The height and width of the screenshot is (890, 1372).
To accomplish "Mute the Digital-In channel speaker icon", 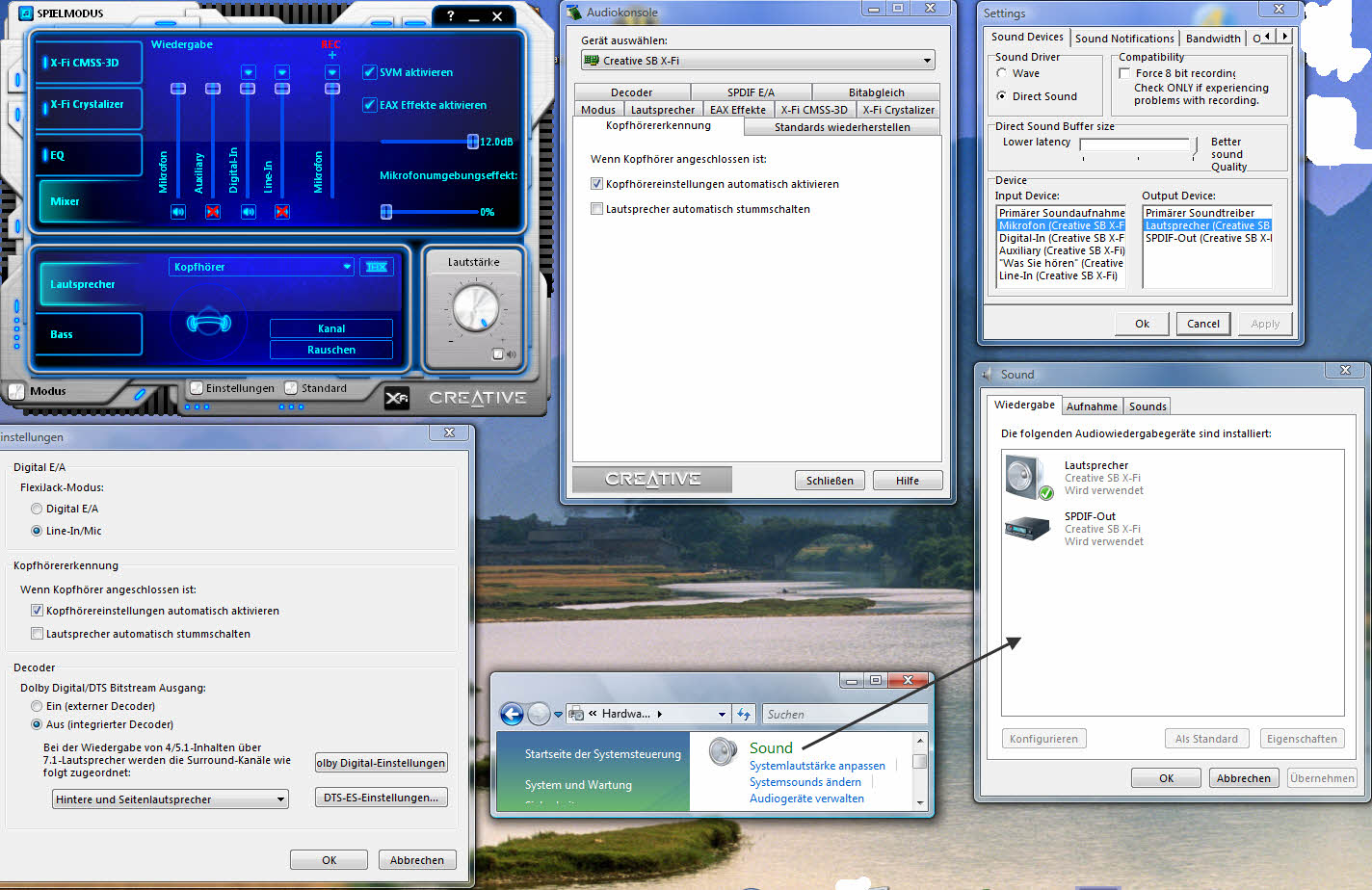I will point(249,212).
